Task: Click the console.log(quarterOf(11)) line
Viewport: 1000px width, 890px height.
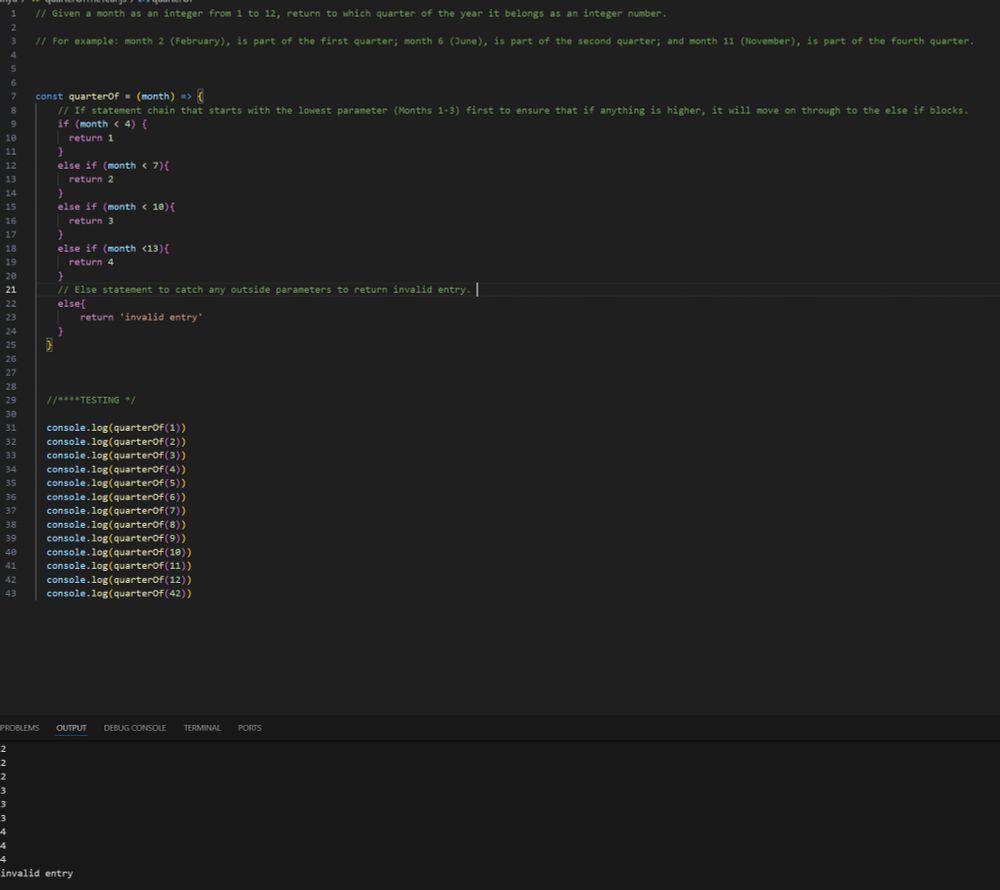Action: pos(119,565)
